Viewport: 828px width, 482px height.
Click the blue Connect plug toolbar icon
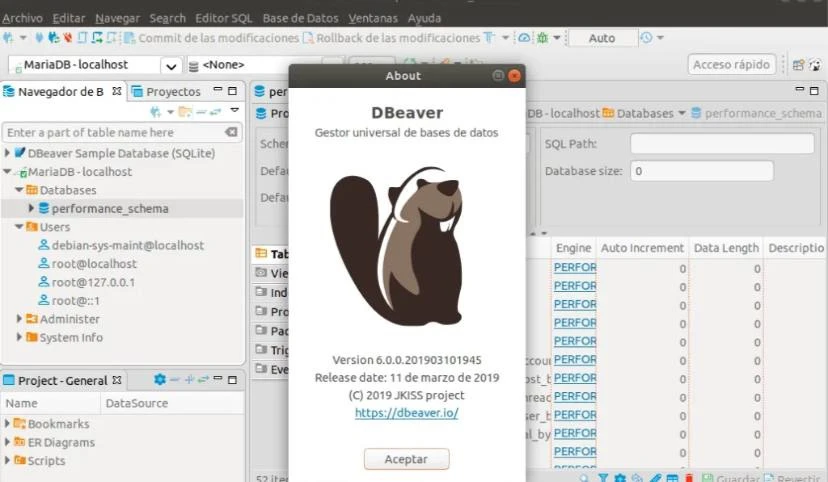point(39,38)
